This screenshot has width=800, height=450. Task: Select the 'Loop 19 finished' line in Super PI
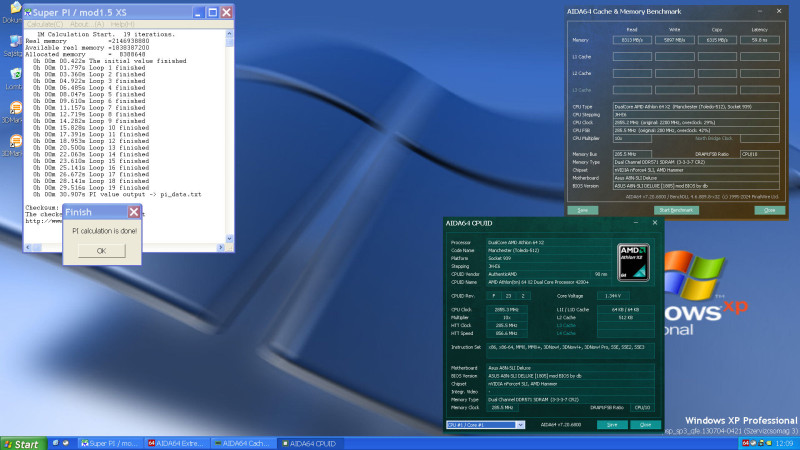coord(91,188)
